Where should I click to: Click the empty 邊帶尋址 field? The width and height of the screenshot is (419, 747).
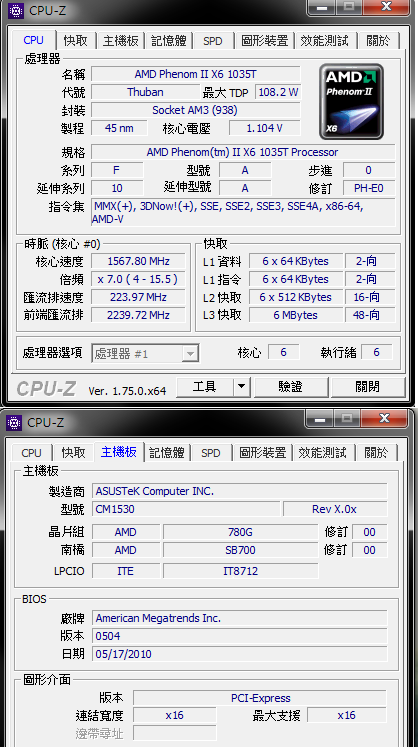coord(175,733)
